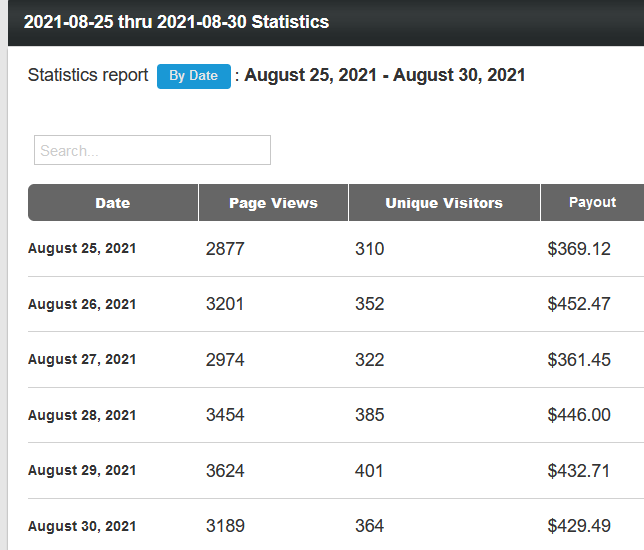Sort by the Payout column header
This screenshot has height=550, width=644.
pyautogui.click(x=592, y=203)
